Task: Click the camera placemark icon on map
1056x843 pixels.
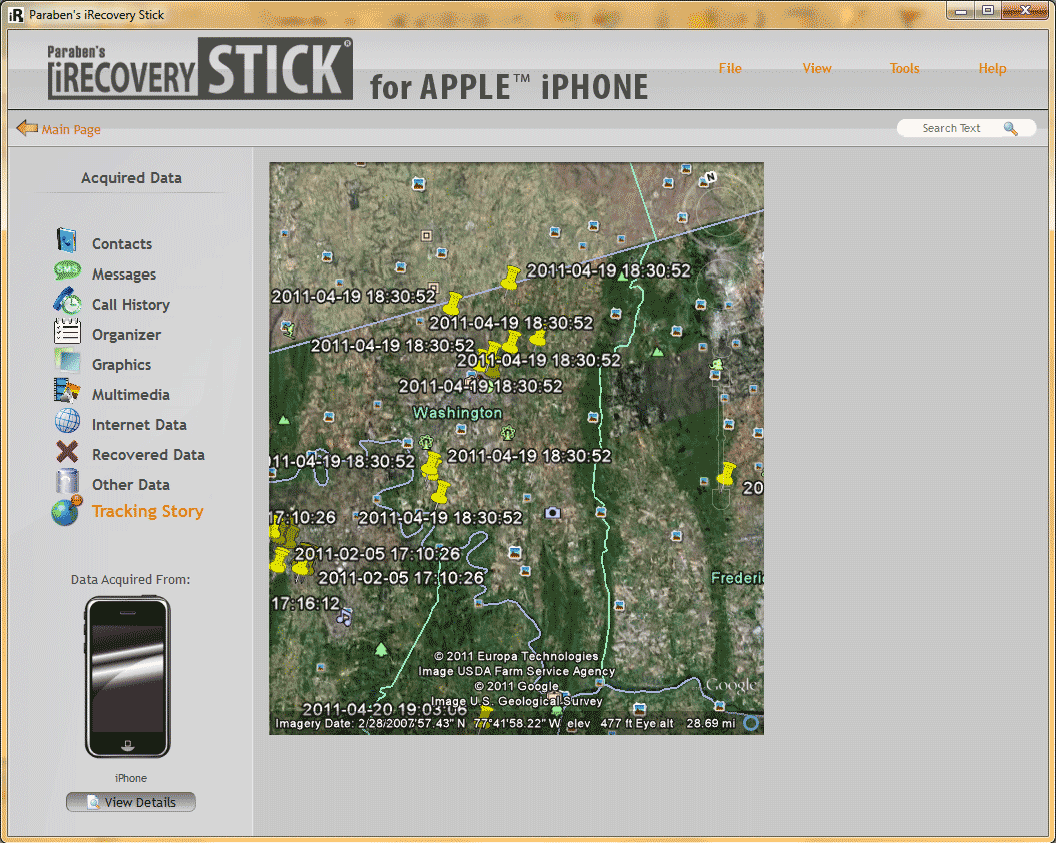Action: [552, 513]
